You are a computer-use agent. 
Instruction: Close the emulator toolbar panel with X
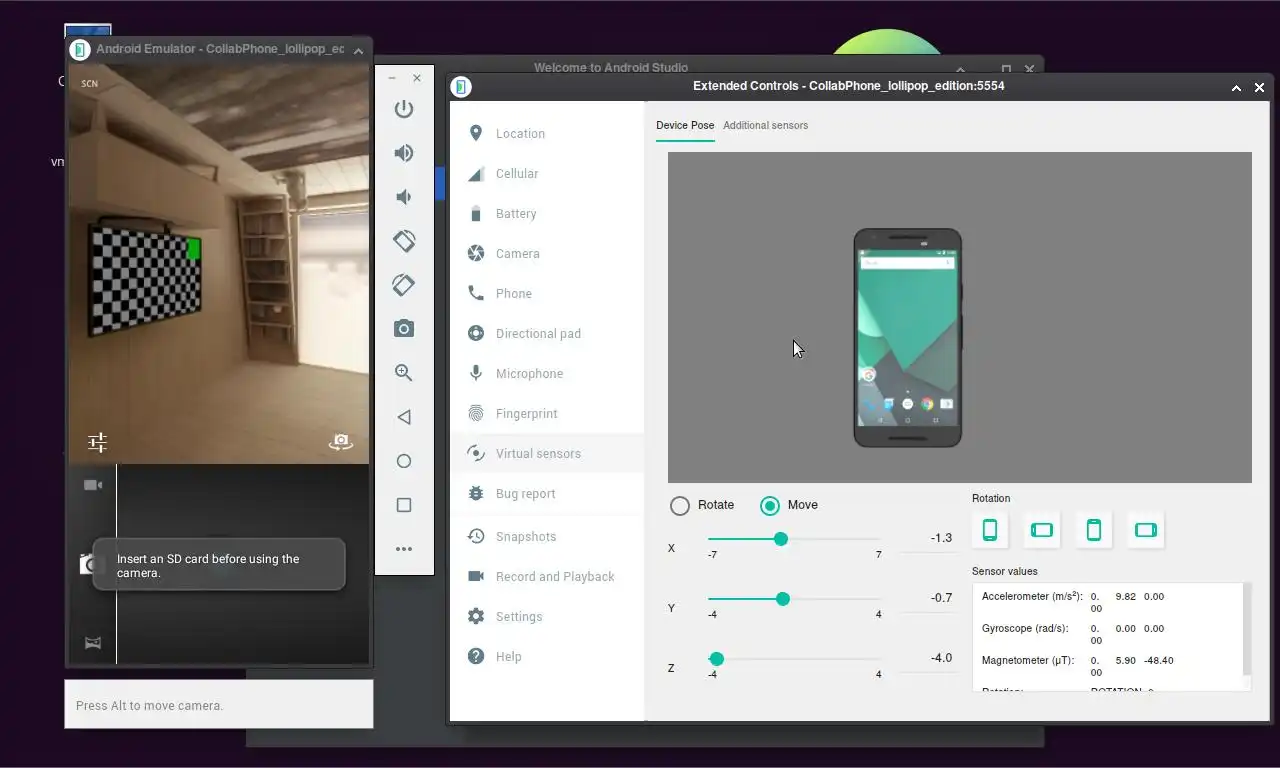point(417,78)
